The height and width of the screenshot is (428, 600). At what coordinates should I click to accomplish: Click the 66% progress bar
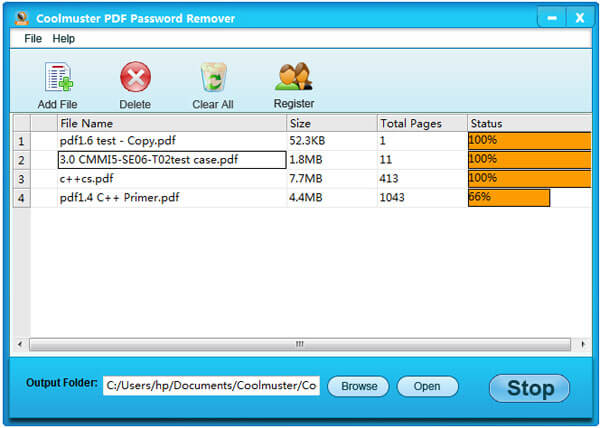click(x=509, y=197)
